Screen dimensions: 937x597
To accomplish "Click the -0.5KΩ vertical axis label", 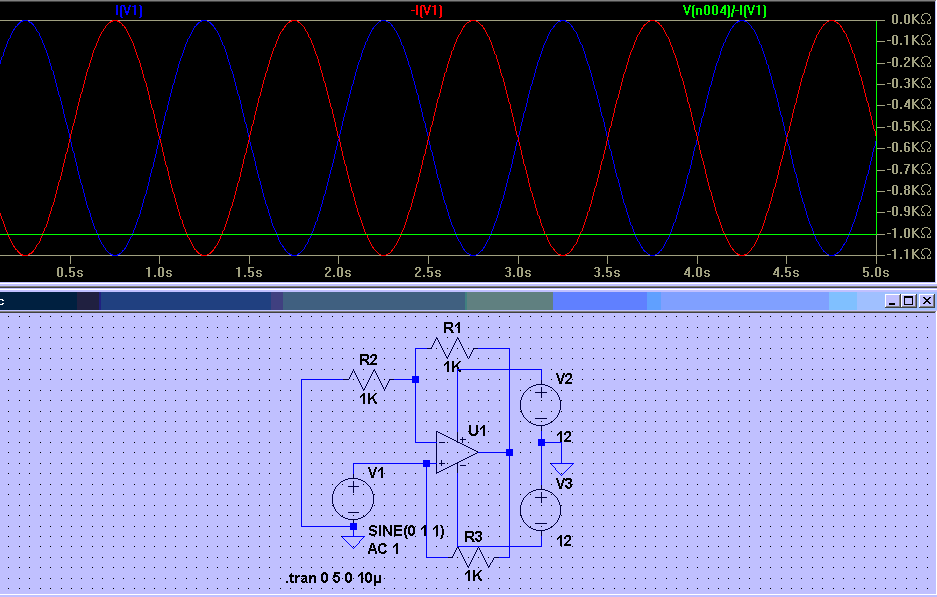I will tap(910, 126).
